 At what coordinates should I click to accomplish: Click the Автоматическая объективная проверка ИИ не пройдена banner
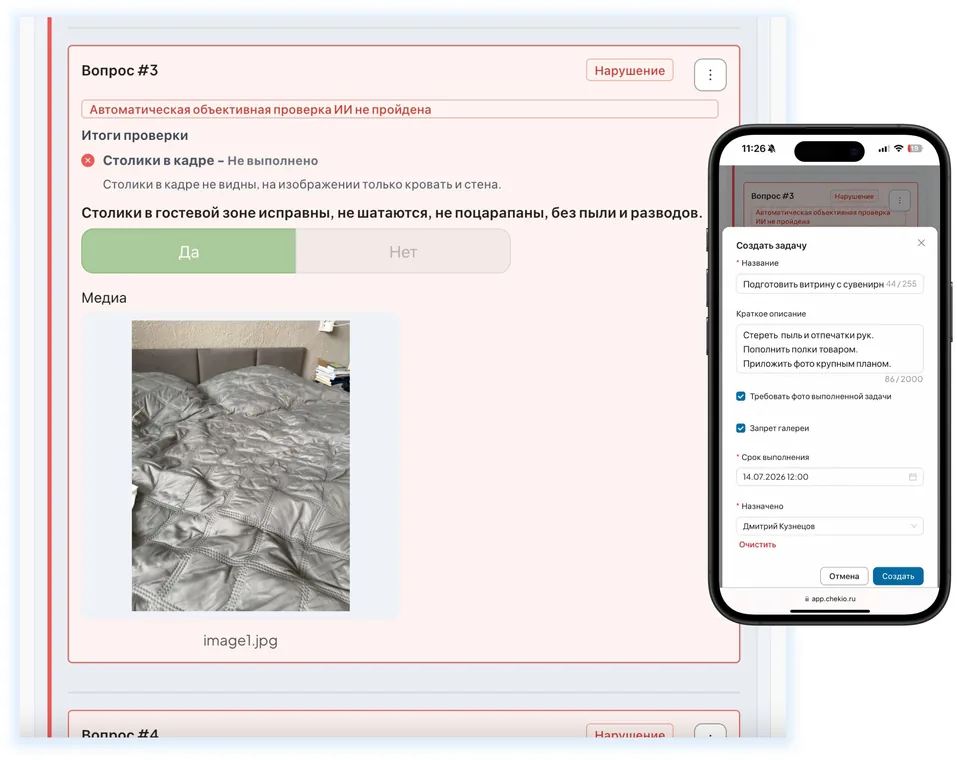click(x=400, y=109)
